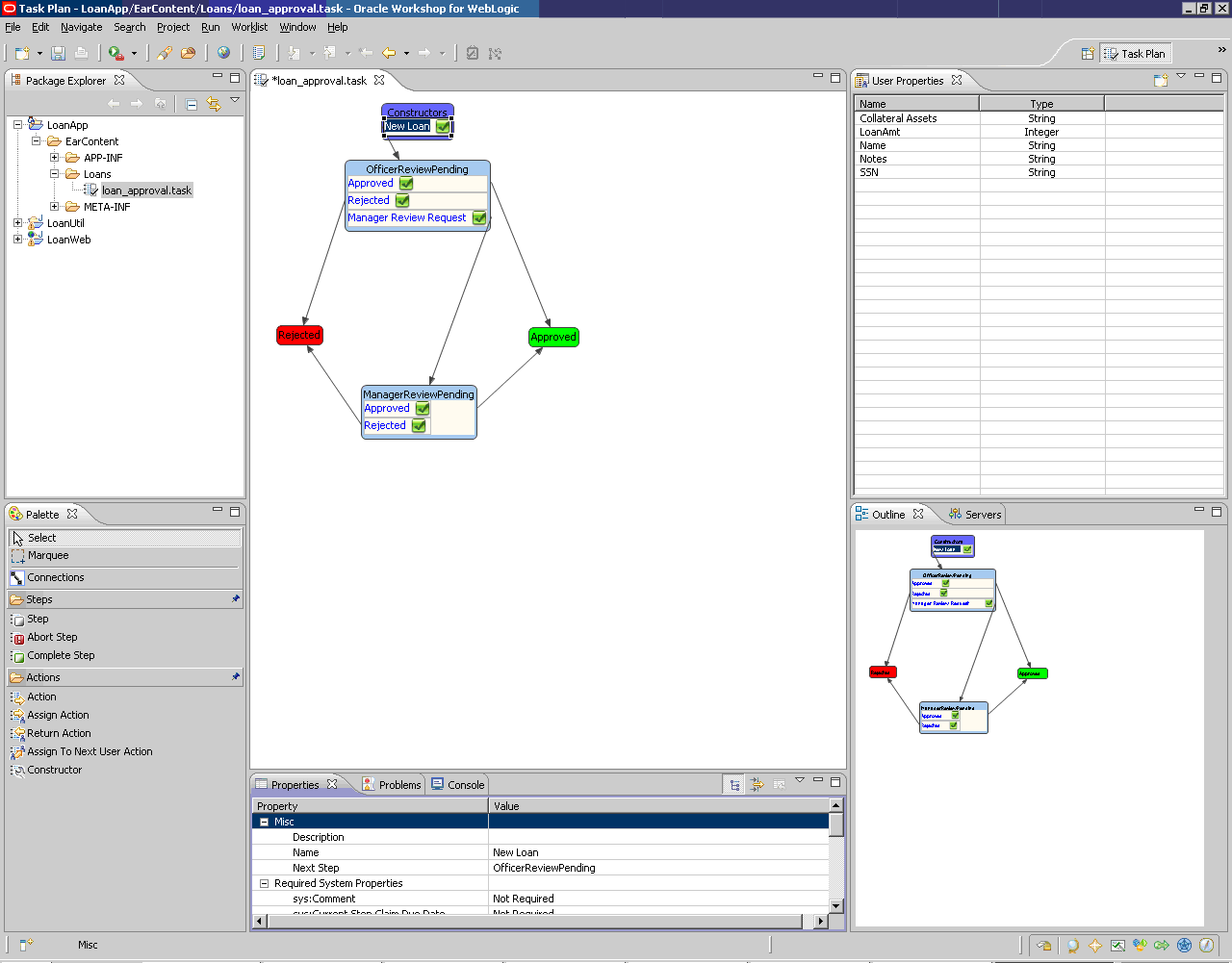
Task: Click the New wizard toolbar icon
Action: click(21, 53)
